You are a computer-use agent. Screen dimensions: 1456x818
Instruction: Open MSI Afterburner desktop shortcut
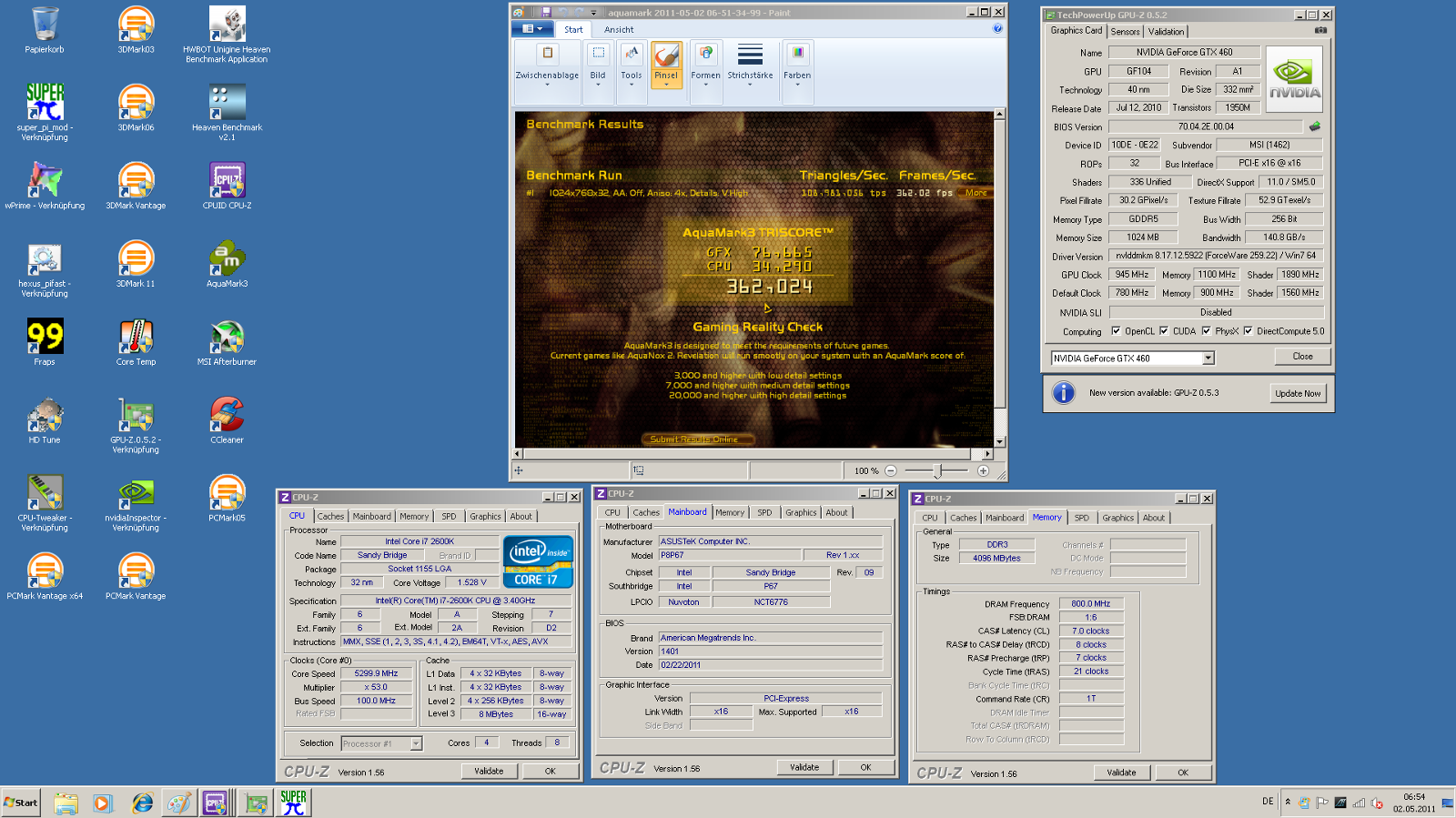[227, 343]
